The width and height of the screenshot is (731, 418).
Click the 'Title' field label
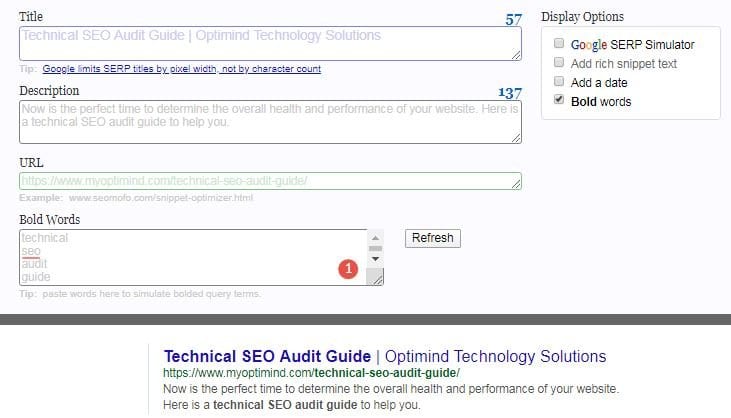click(x=31, y=17)
